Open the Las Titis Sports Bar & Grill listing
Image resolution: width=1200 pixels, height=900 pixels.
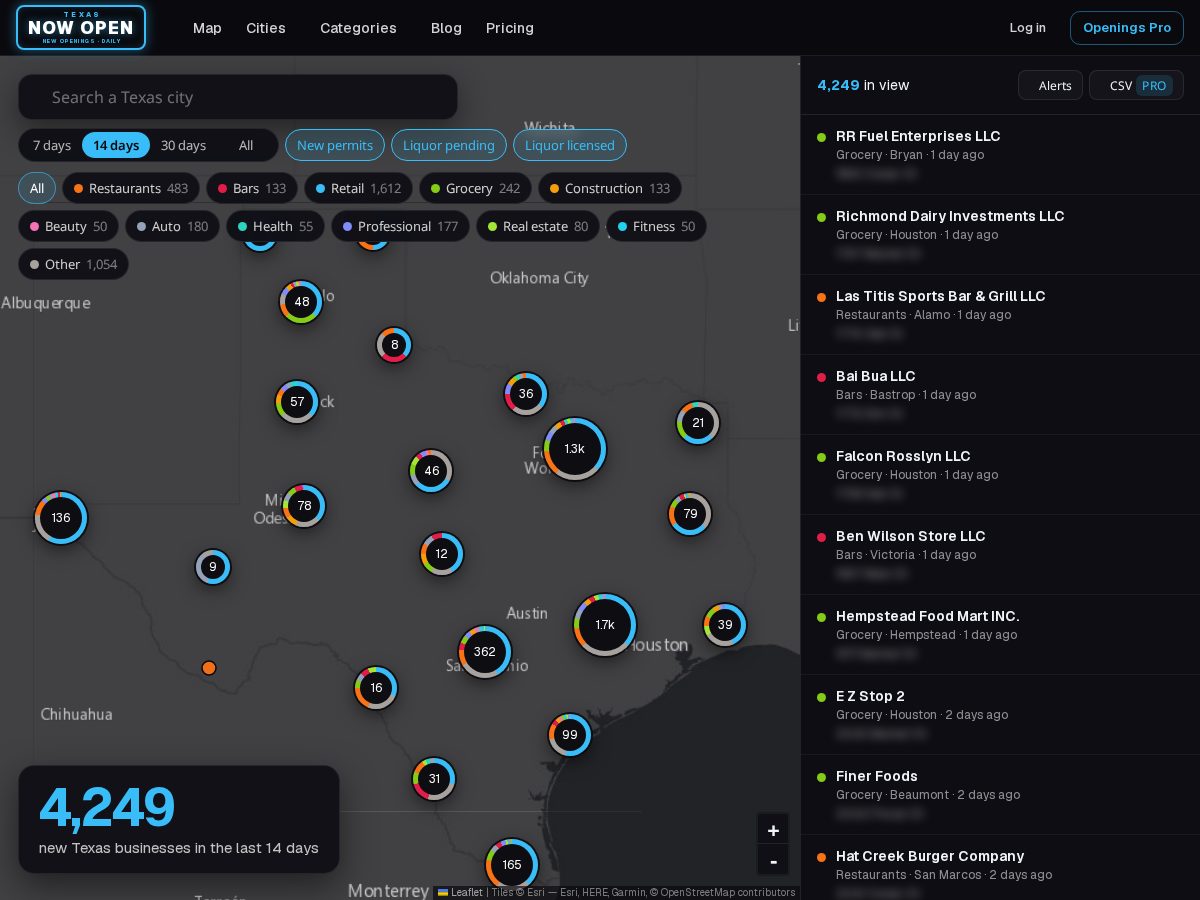(1000, 314)
